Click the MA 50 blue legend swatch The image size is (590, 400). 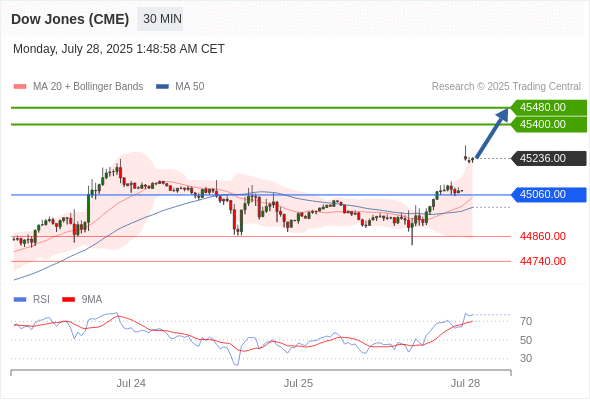[162, 87]
